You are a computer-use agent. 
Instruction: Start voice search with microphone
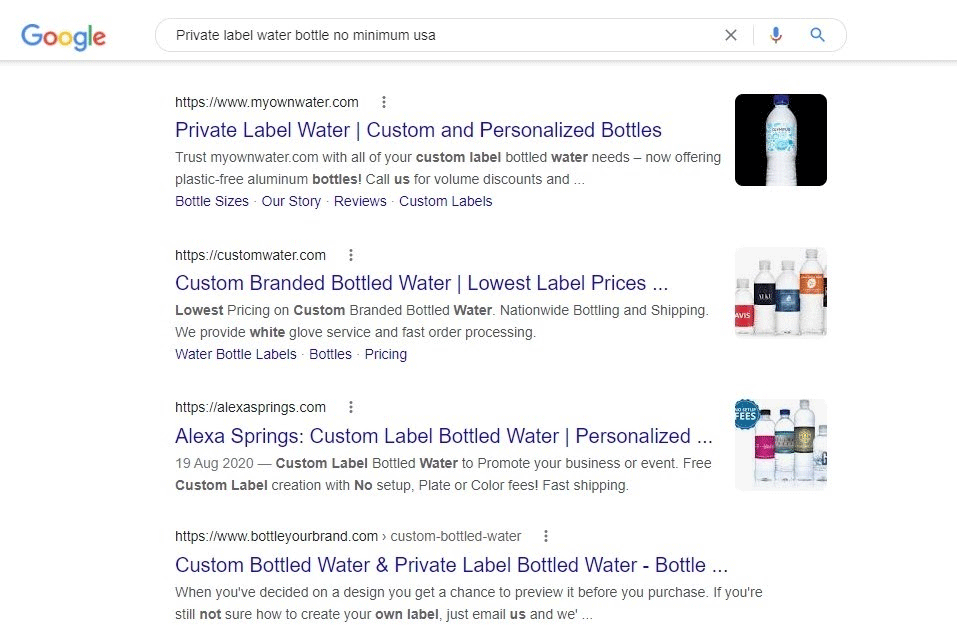pyautogui.click(x=776, y=35)
